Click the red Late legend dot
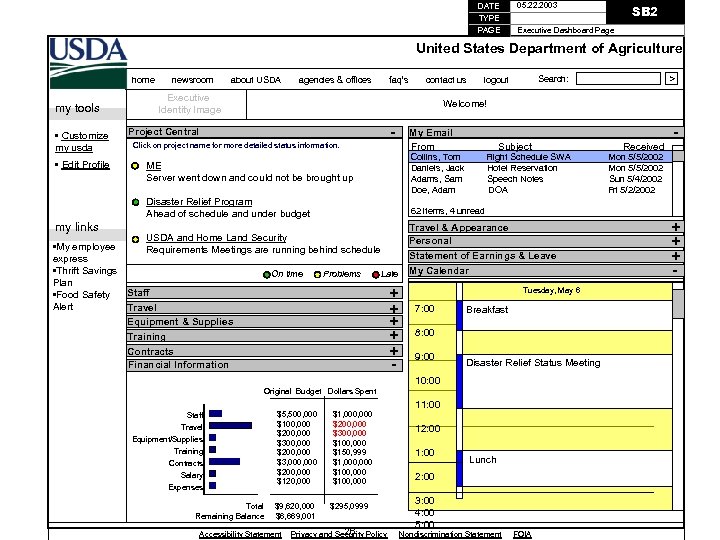Viewport: 720px width, 540px height. pos(376,275)
